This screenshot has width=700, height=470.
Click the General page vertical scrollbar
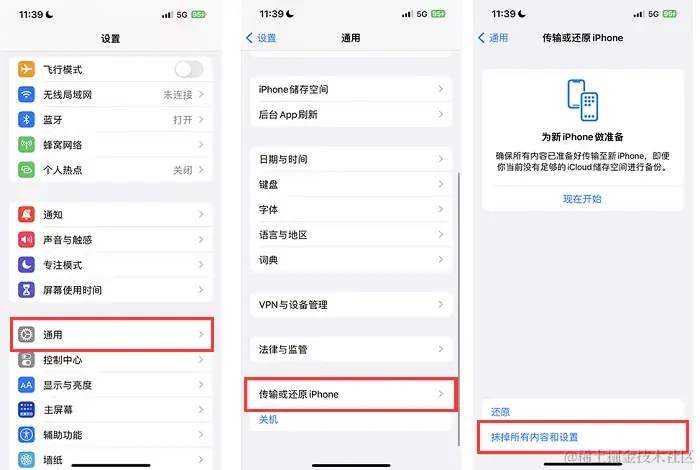(x=458, y=309)
